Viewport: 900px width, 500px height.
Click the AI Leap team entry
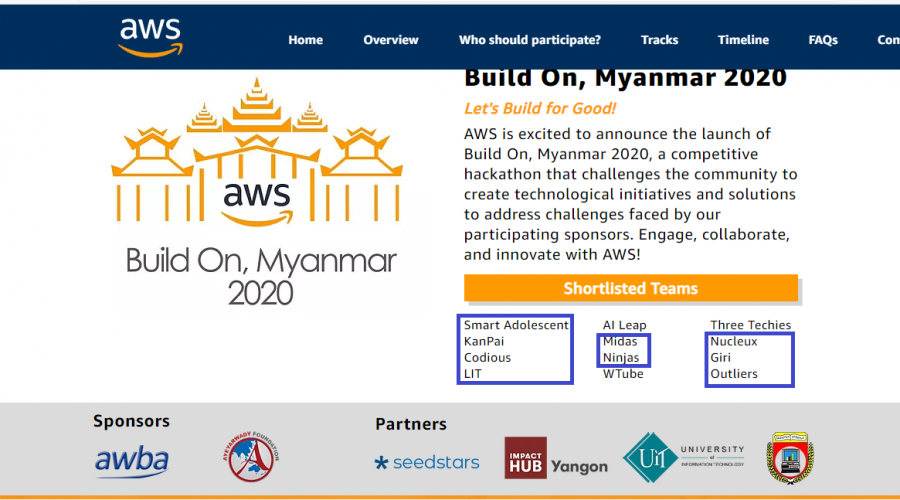click(x=625, y=325)
